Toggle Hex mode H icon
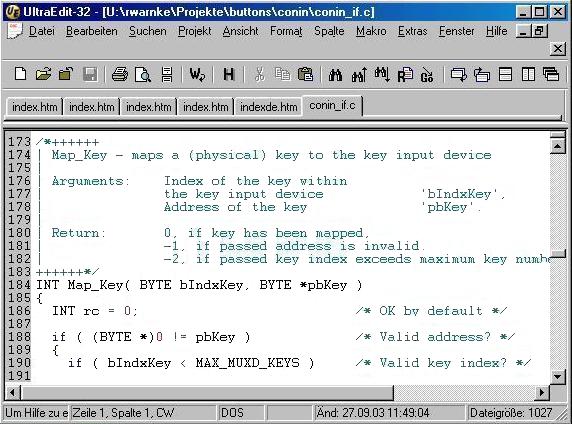The image size is (572, 424). pos(228,74)
